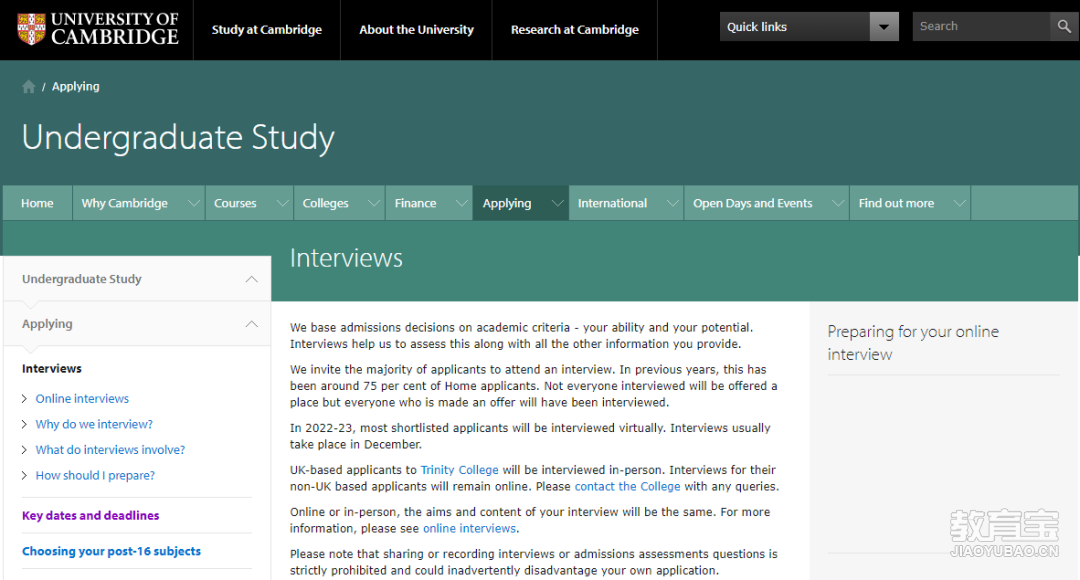Open What do interviews involve? link

[110, 450]
